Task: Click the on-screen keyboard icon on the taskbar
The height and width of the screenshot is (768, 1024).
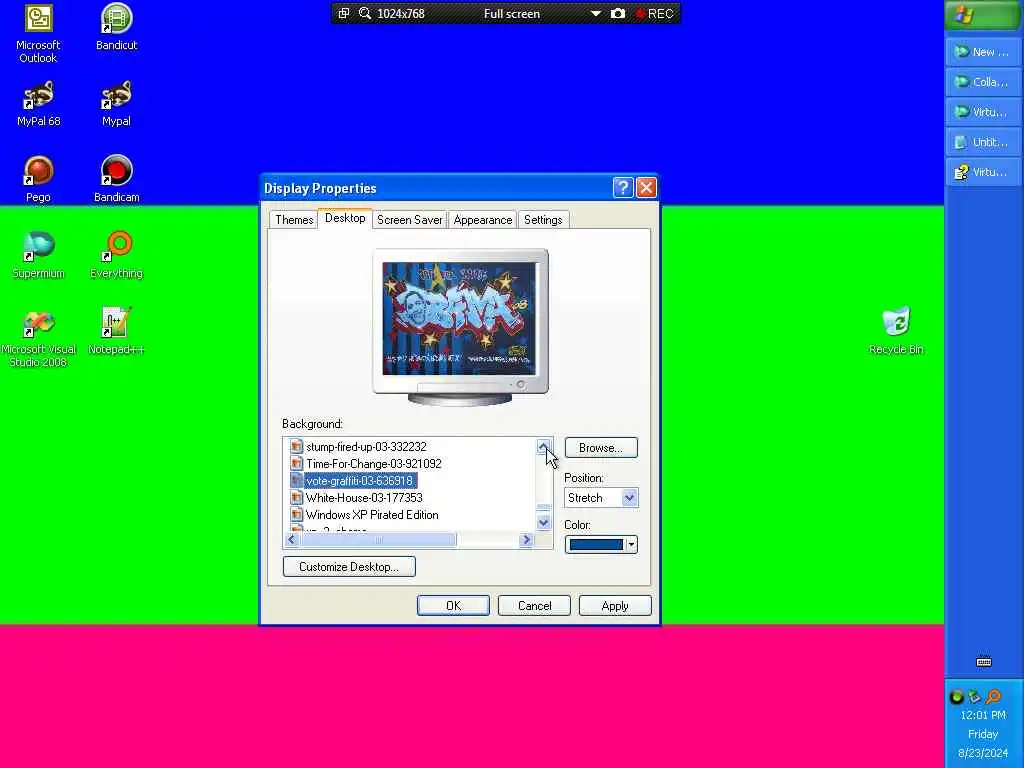Action: (x=984, y=662)
